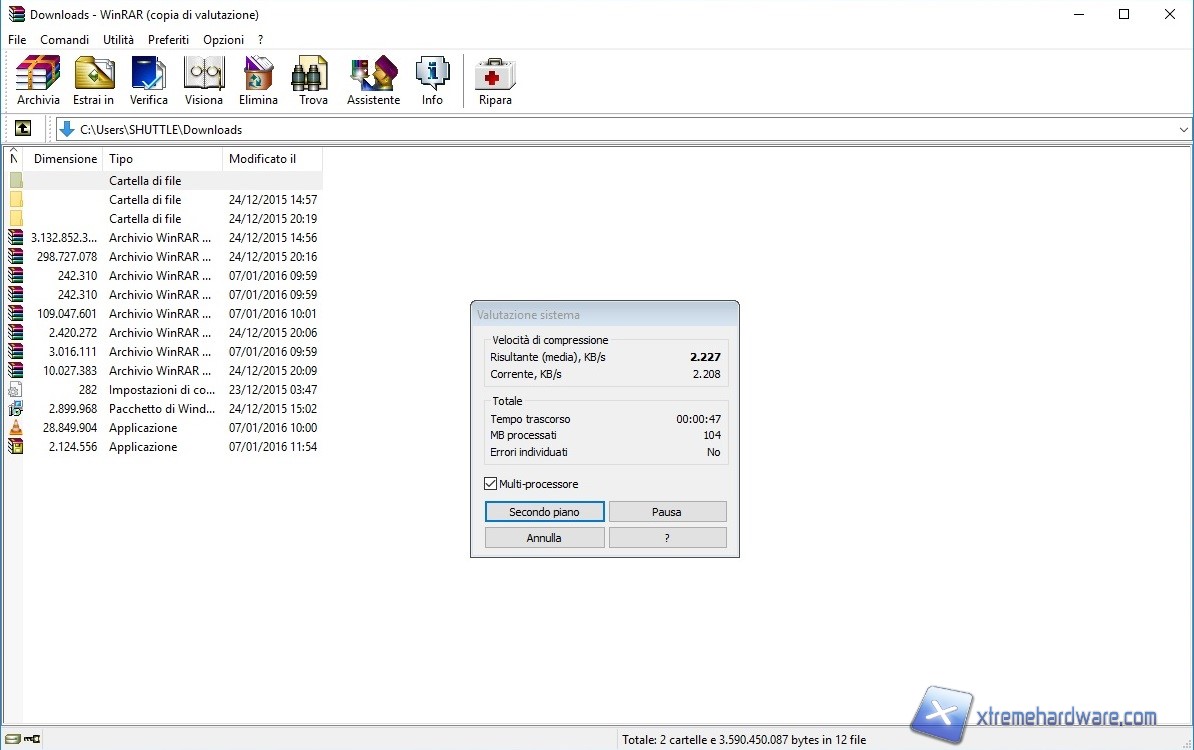Select the Archivia toolbar icon
Viewport: 1194px width, 750px height.
37,80
